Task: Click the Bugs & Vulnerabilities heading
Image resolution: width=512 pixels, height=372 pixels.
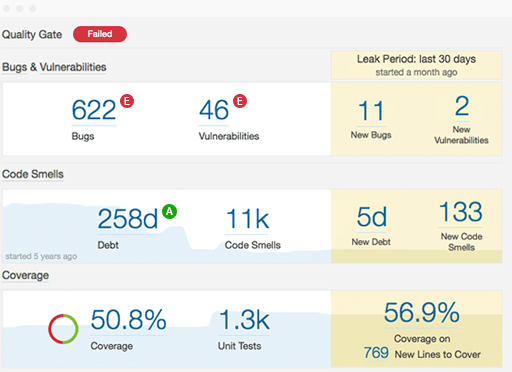Action: [x=54, y=67]
